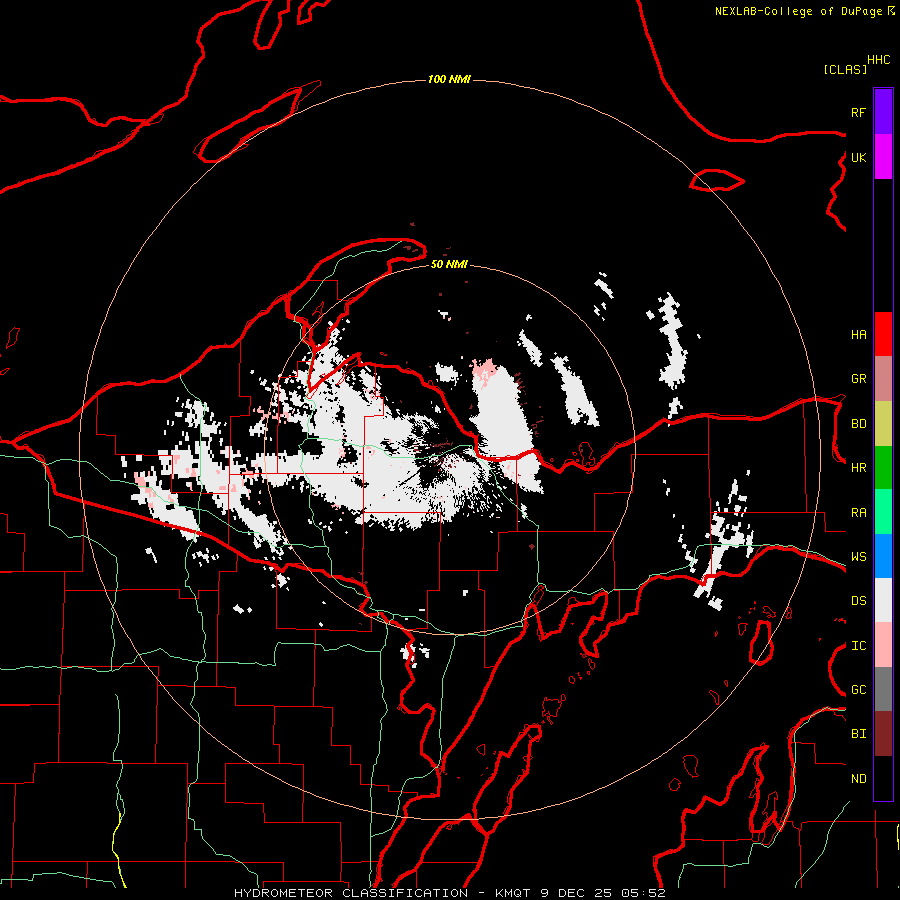Choose the DS white legend swatch
This screenshot has height=900, width=900.
[883, 600]
